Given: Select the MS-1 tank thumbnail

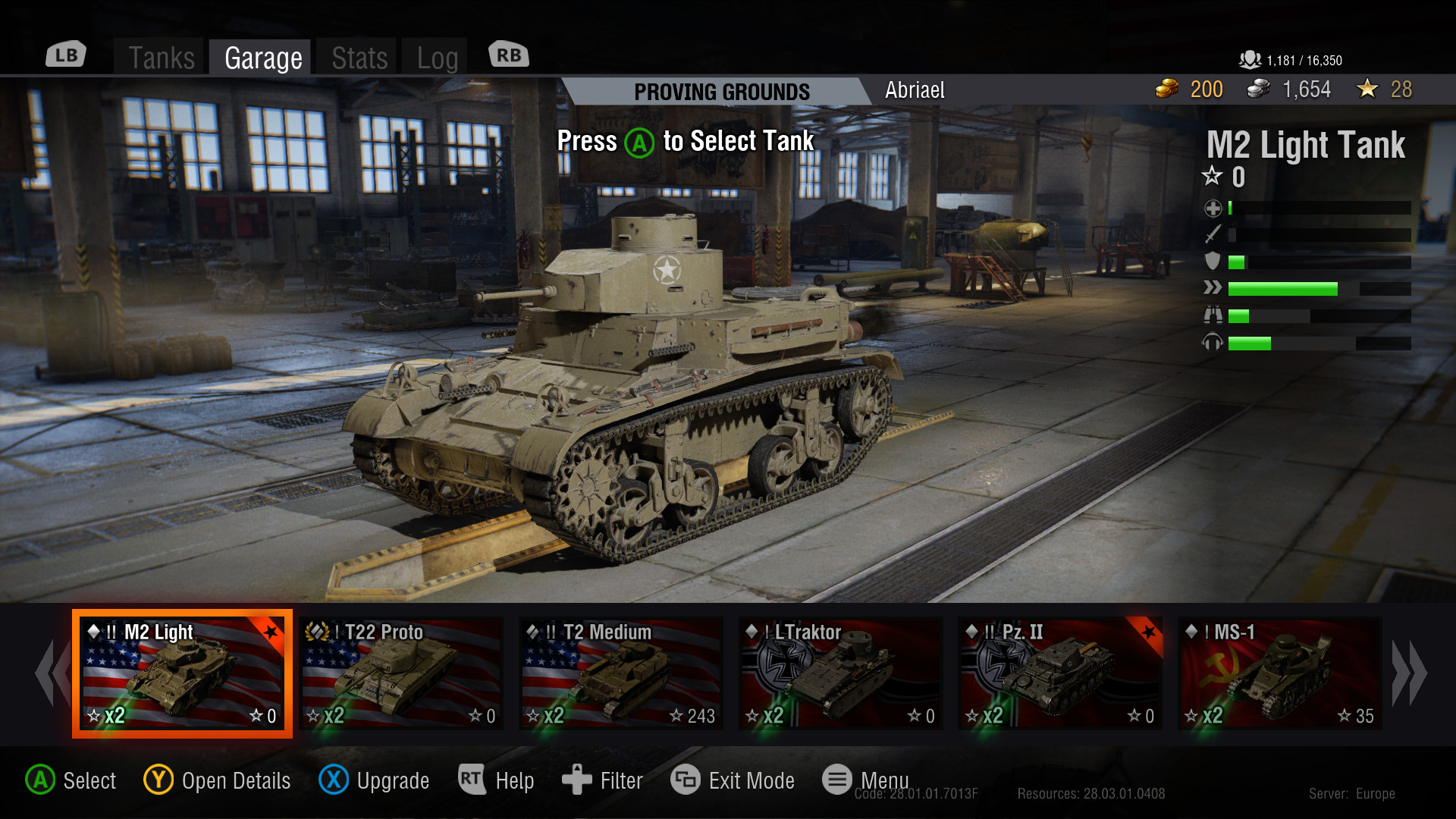Looking at the screenshot, I should (1280, 673).
